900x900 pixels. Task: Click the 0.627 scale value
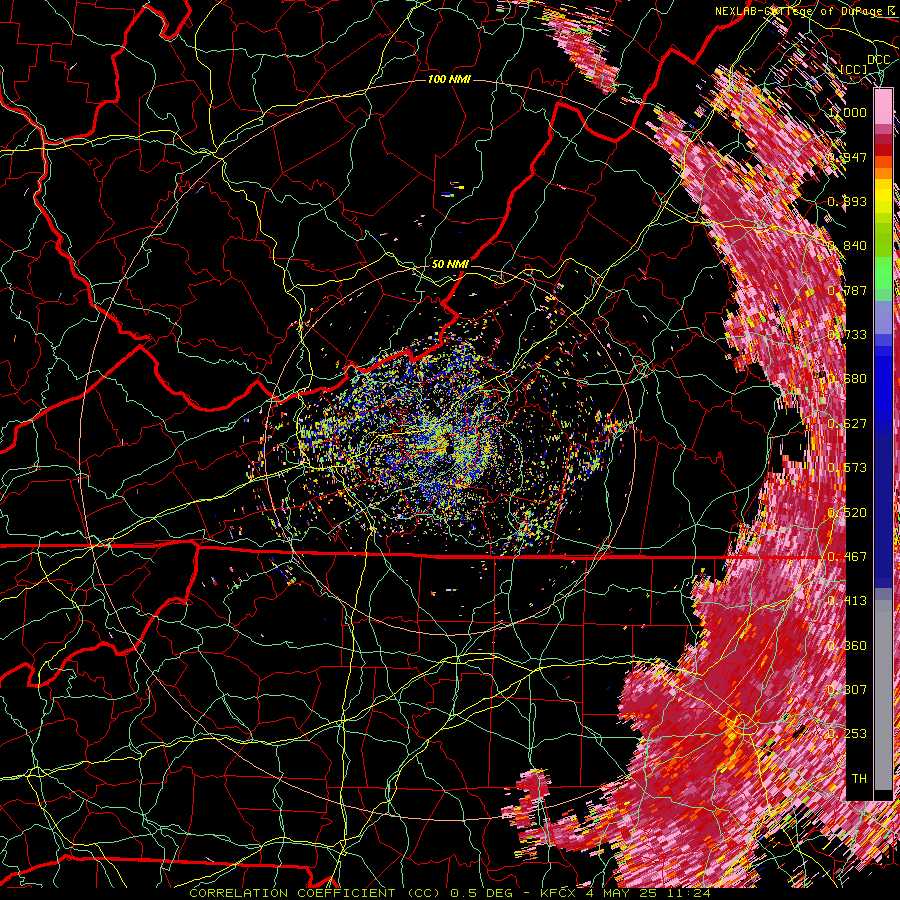(847, 424)
